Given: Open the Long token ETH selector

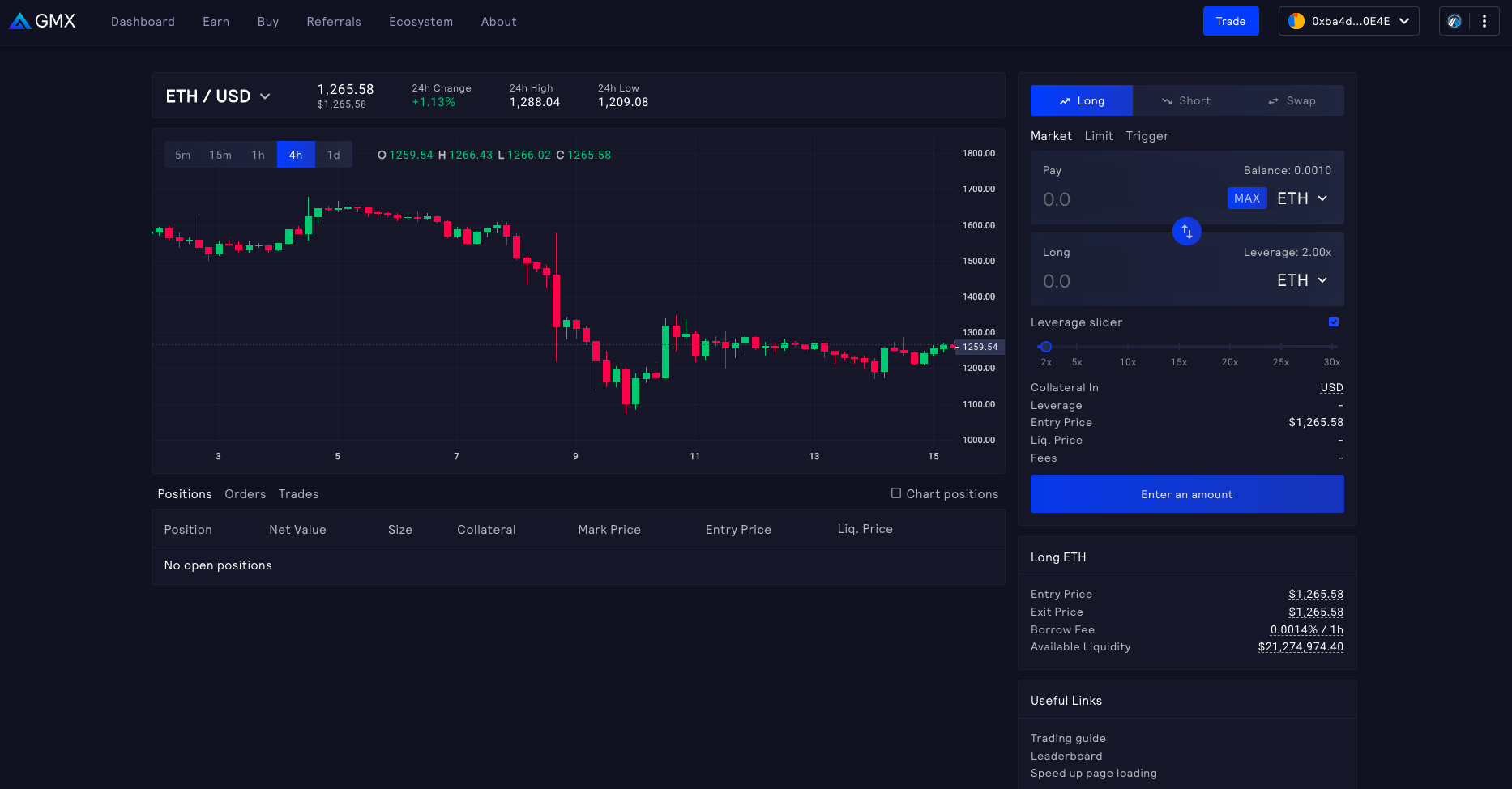Looking at the screenshot, I should point(1302,280).
